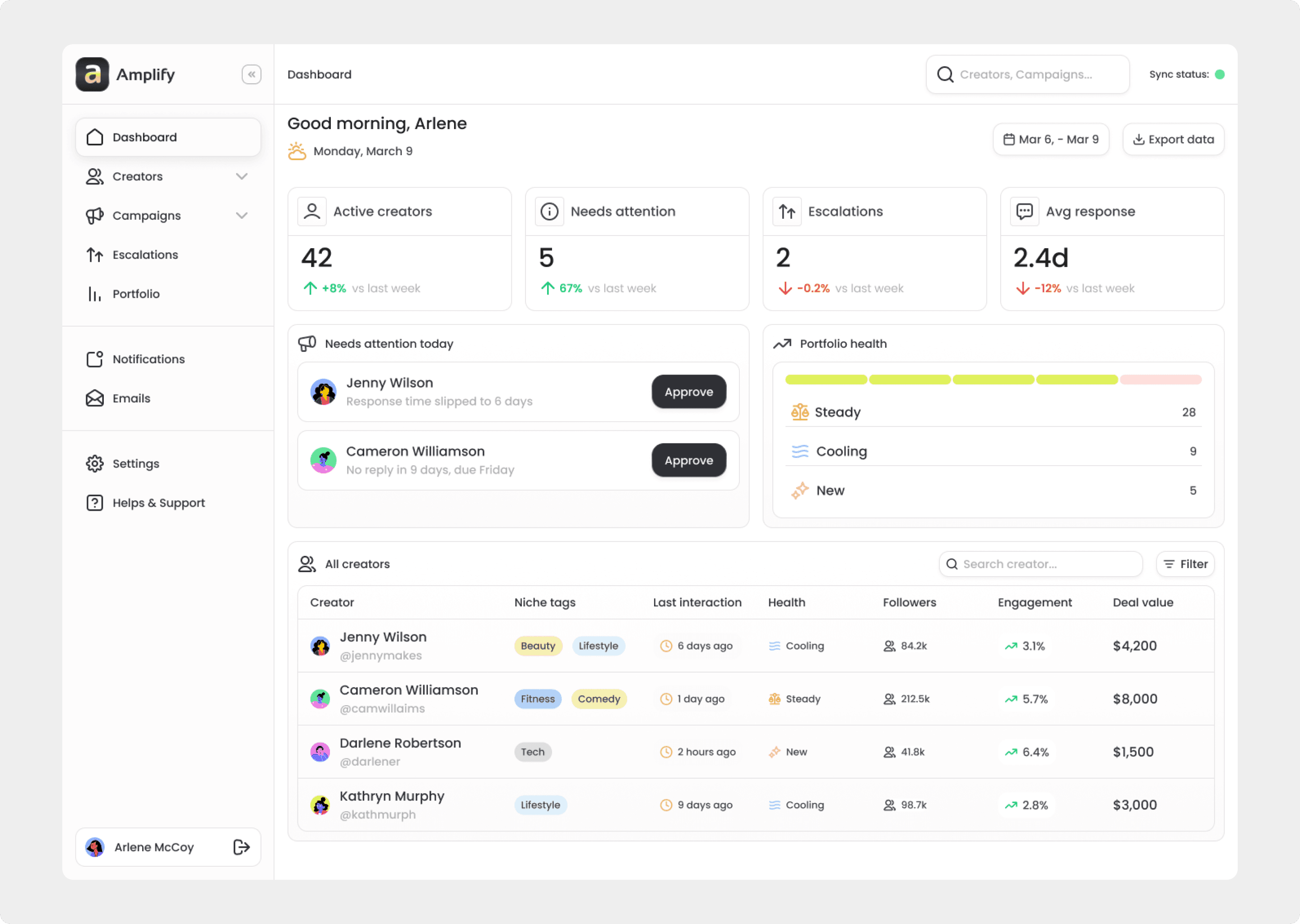This screenshot has height=924, width=1300.
Task: Click the Escalations arrow icon on stat card
Action: pyautogui.click(x=787, y=212)
